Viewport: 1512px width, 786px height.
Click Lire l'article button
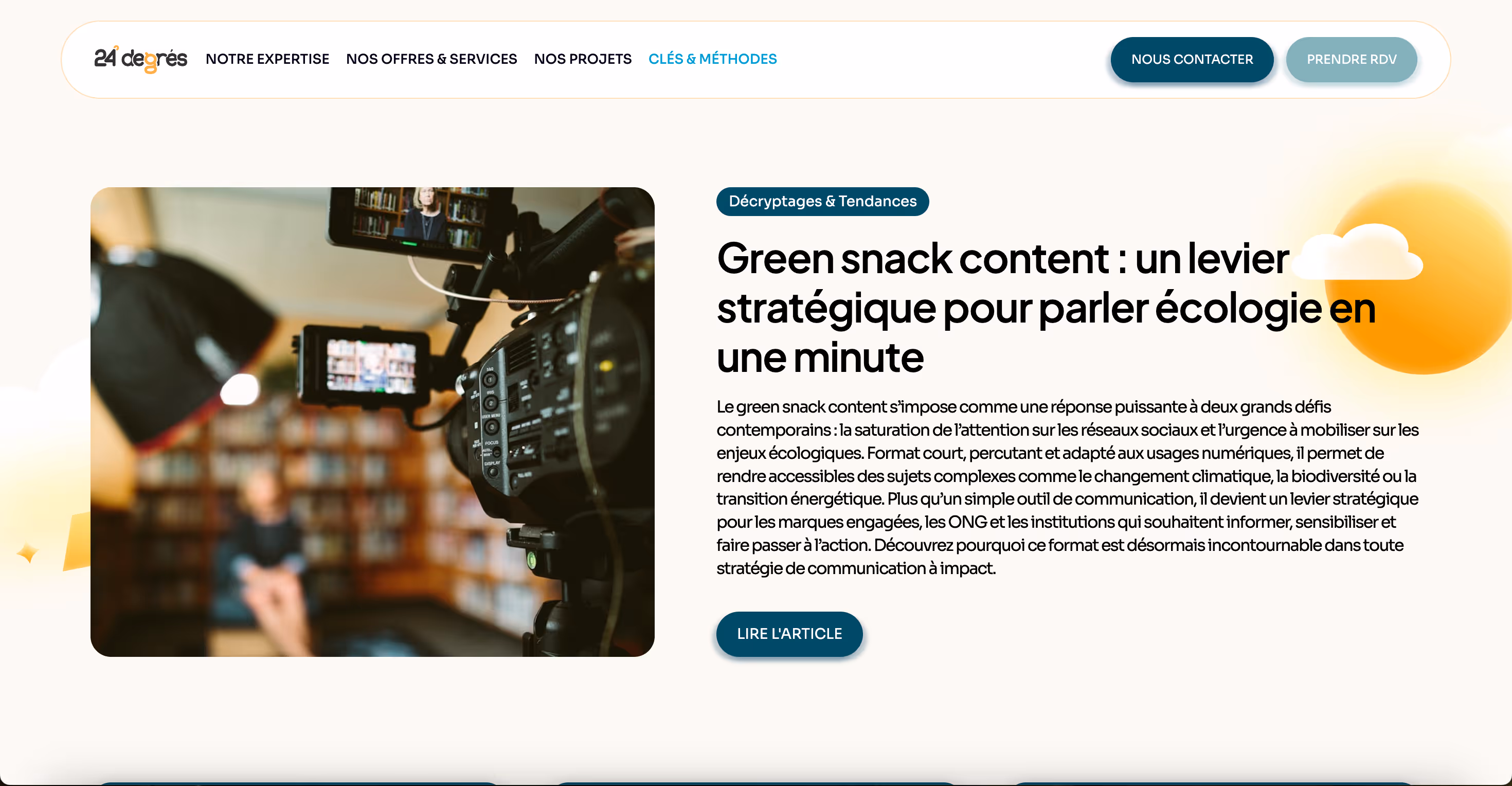point(789,634)
